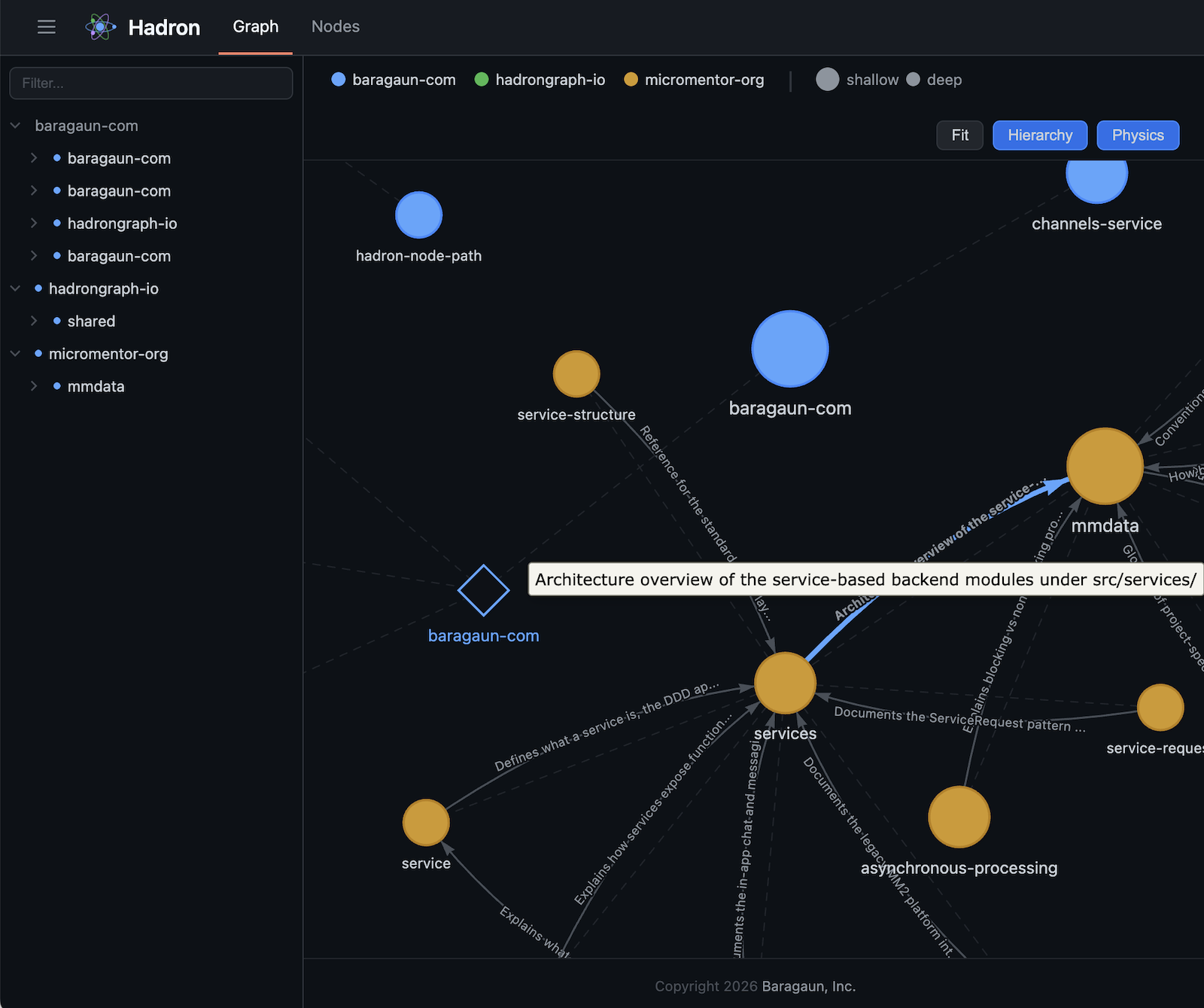Toggle the deep legend option
The image size is (1204, 1008).
point(914,79)
